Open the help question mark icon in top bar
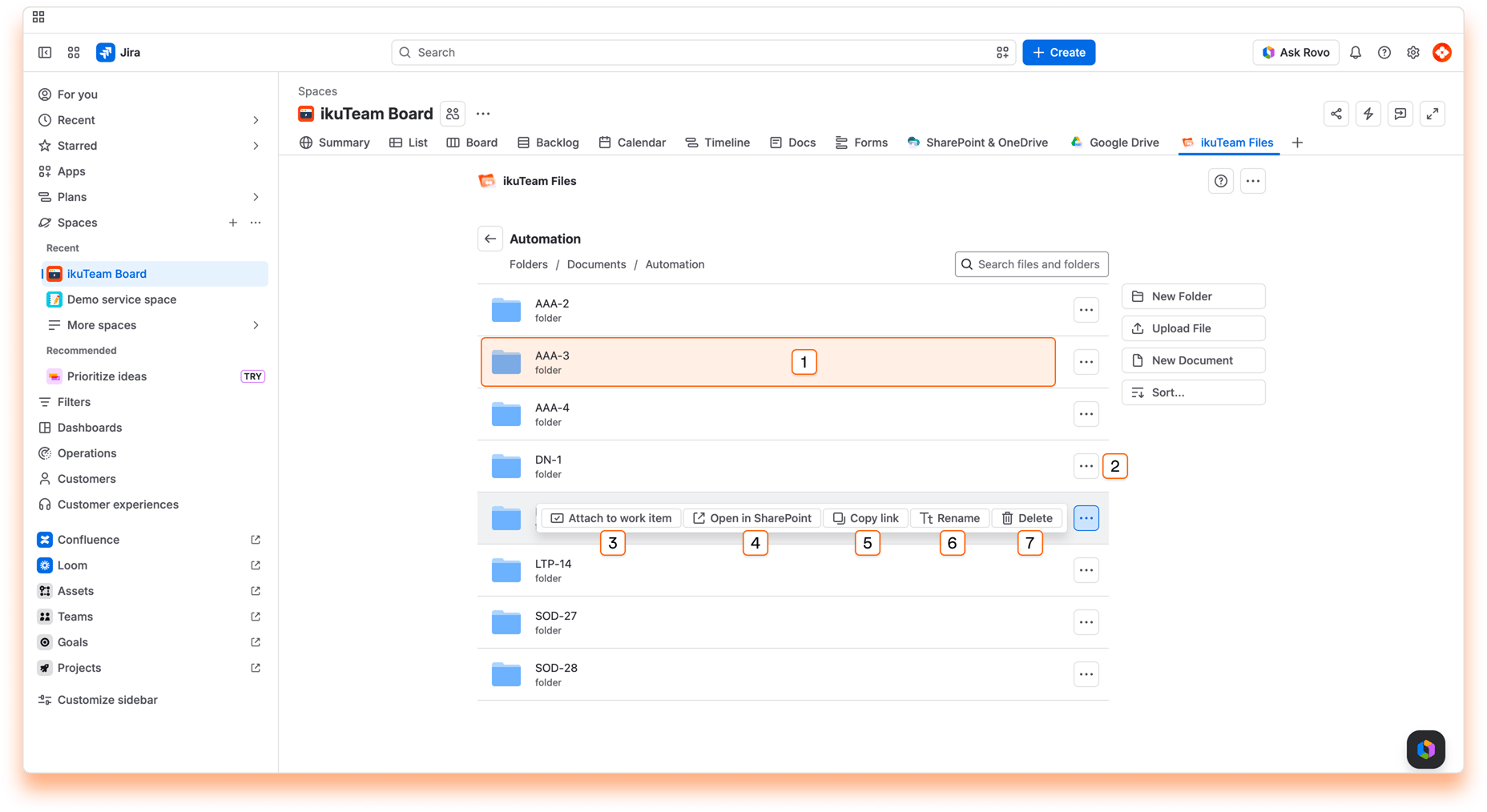 pyautogui.click(x=1384, y=52)
